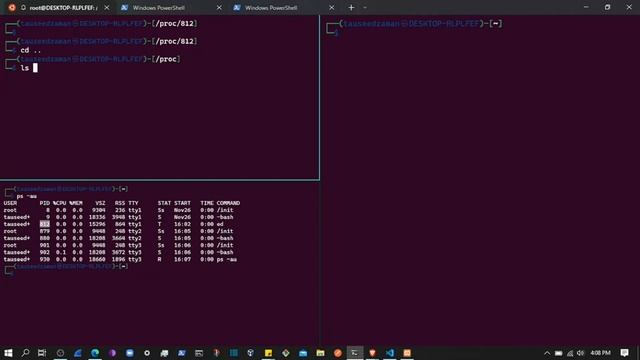Launch Microsoft Edge from taskbar

(x=95, y=353)
